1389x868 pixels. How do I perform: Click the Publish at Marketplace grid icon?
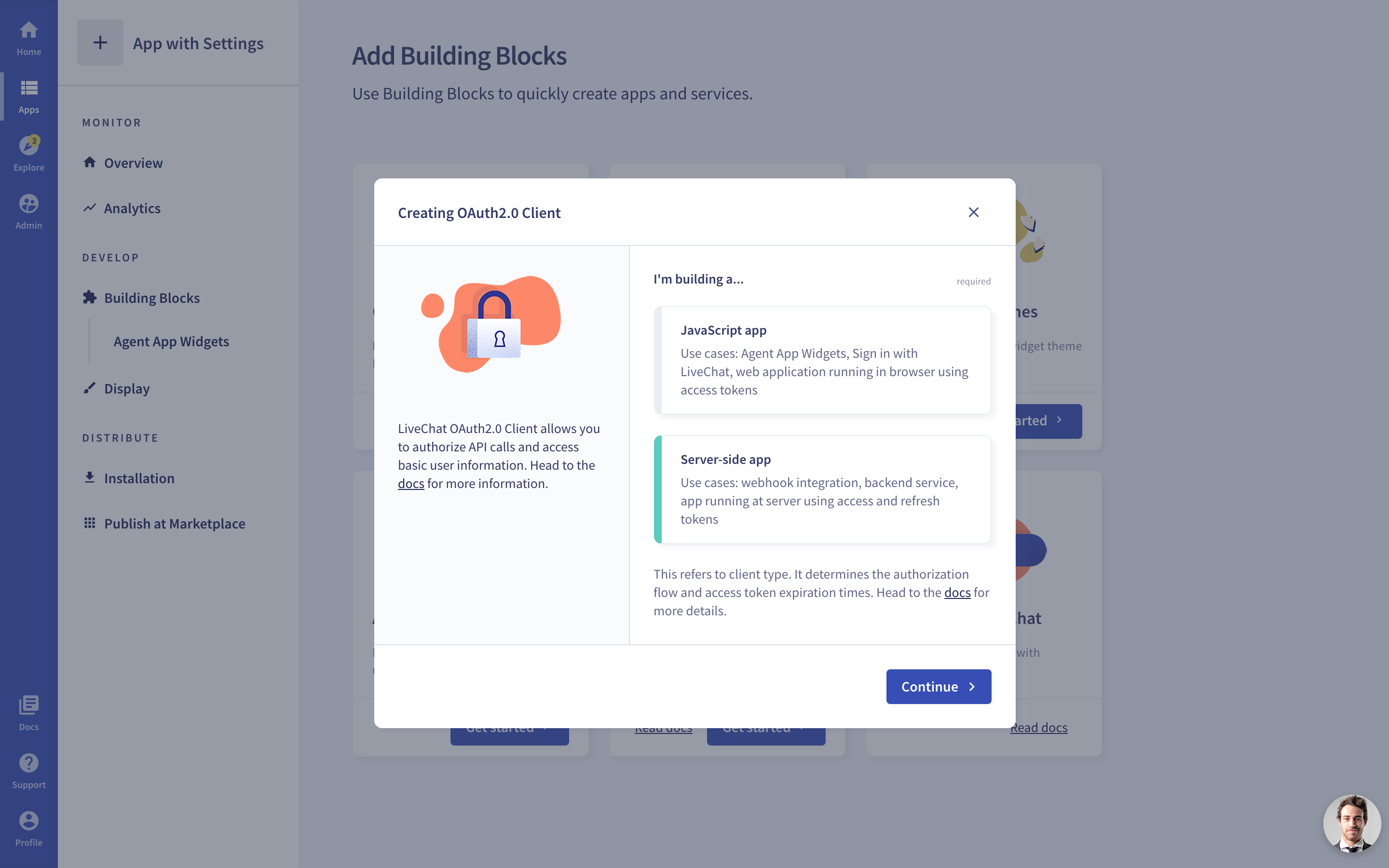(90, 522)
